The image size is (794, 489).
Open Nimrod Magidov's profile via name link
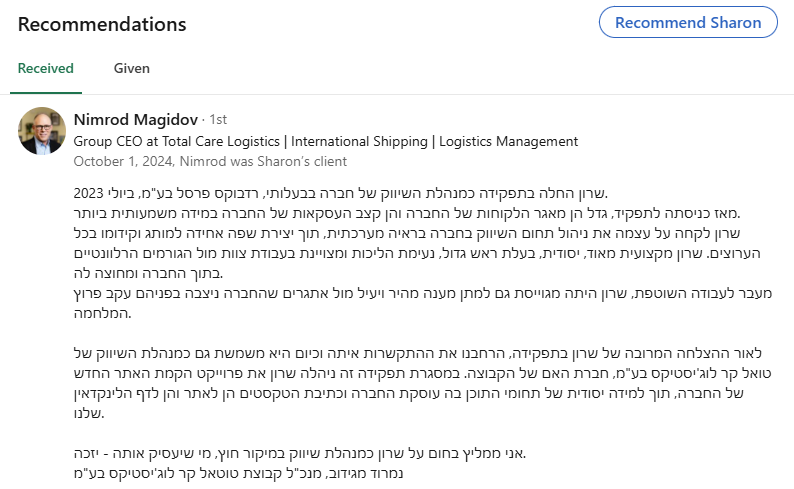[x=136, y=120]
